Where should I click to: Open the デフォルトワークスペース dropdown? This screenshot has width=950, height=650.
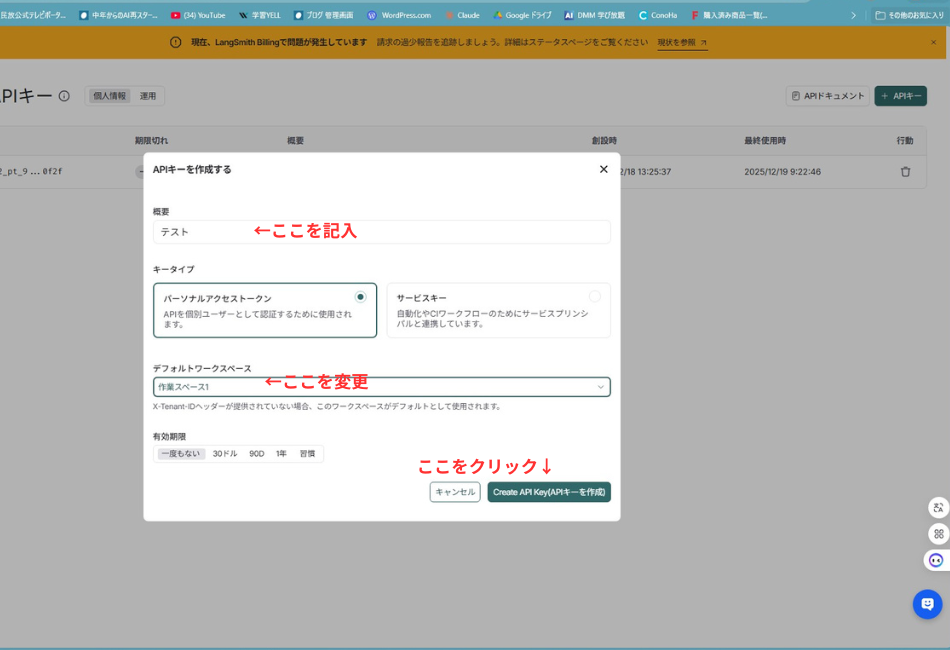tap(381, 387)
